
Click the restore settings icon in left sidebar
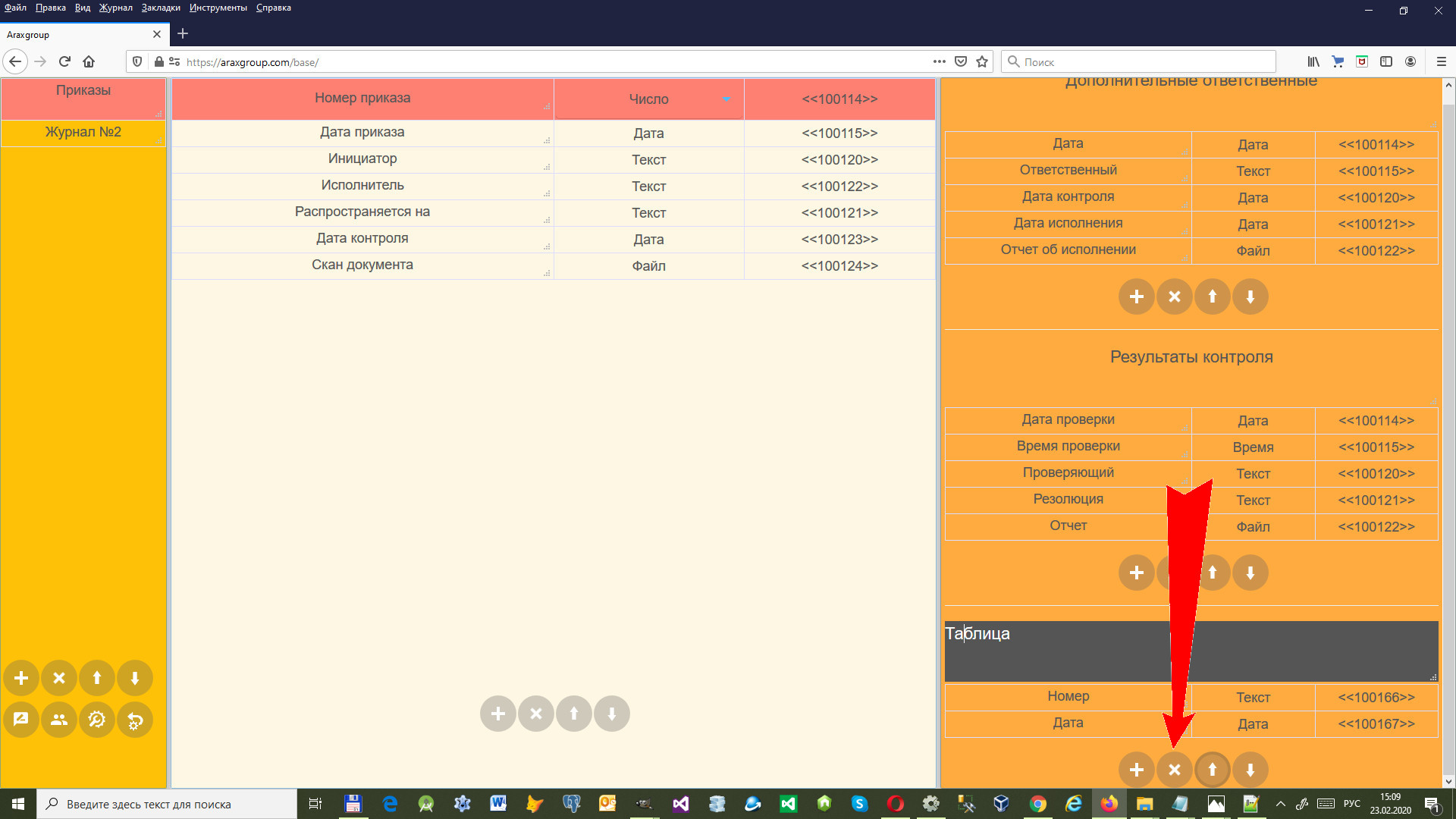point(135,720)
